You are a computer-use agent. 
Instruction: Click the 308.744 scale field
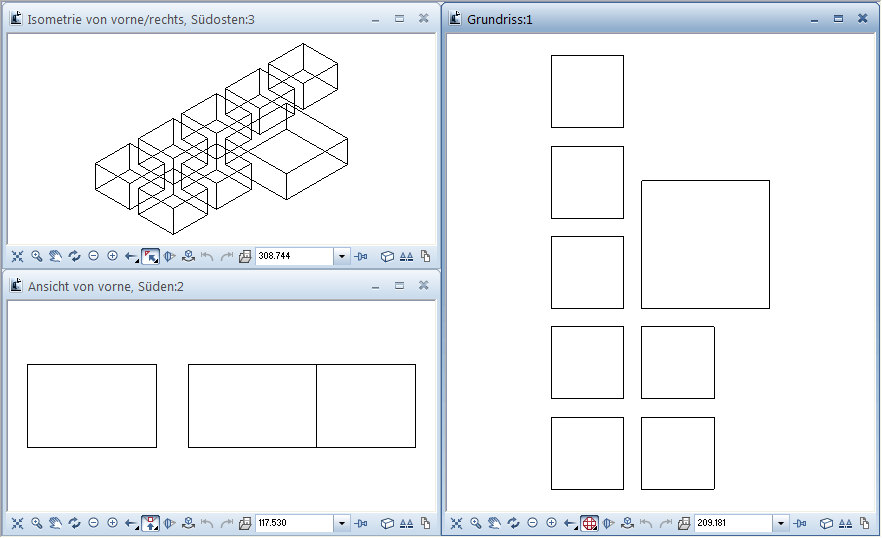tap(294, 256)
